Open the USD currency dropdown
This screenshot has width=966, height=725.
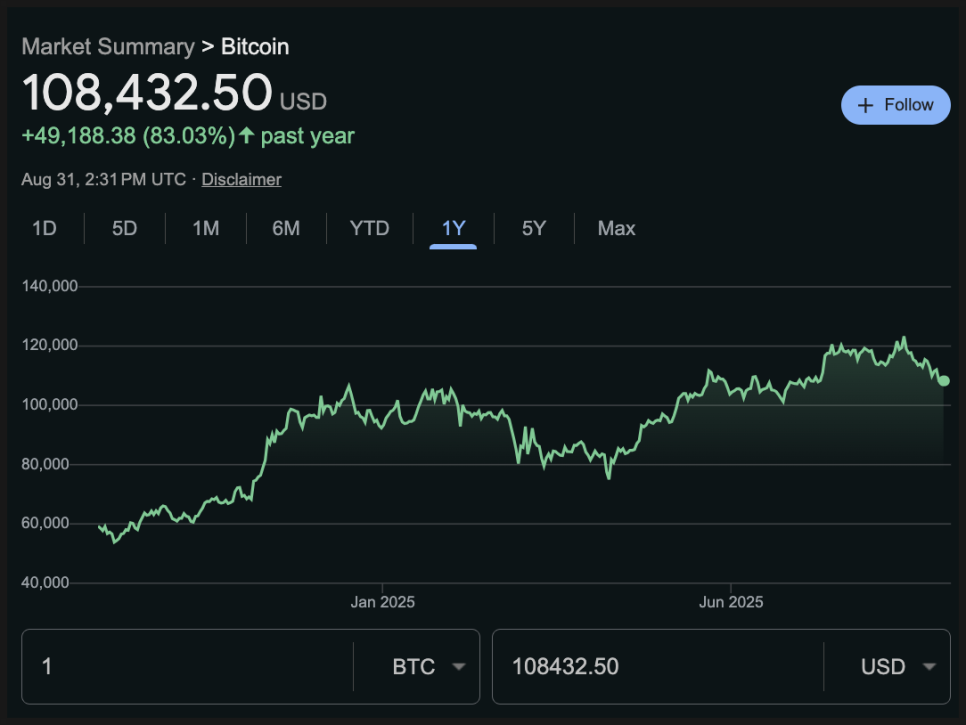click(898, 666)
